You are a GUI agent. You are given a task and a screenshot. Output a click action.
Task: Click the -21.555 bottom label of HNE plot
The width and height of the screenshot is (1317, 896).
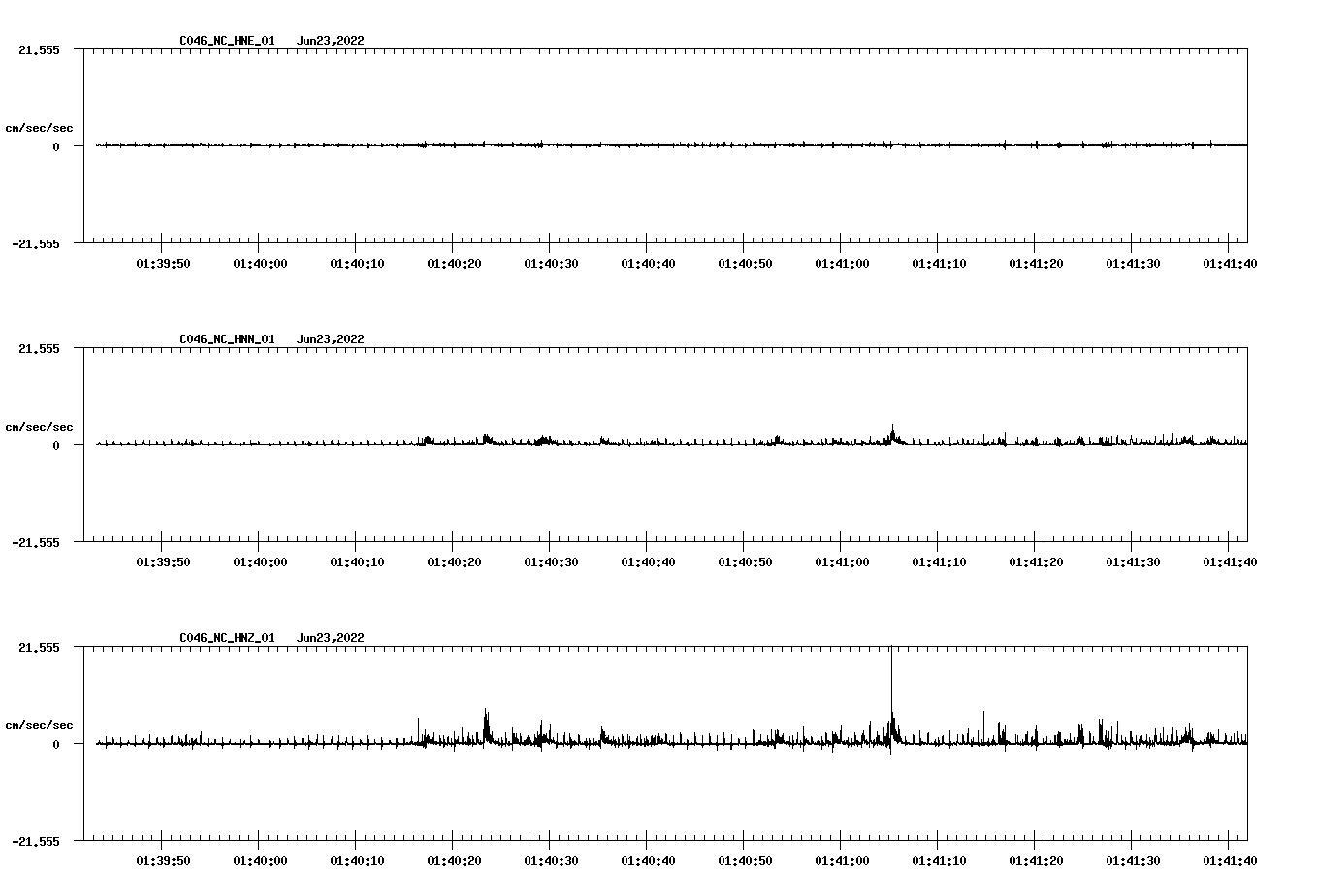pos(36,243)
